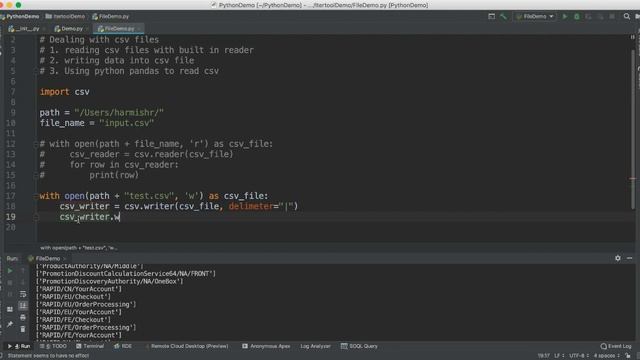
Task: Toggle scroll to end icon in Run panel
Action: tap(23, 305)
